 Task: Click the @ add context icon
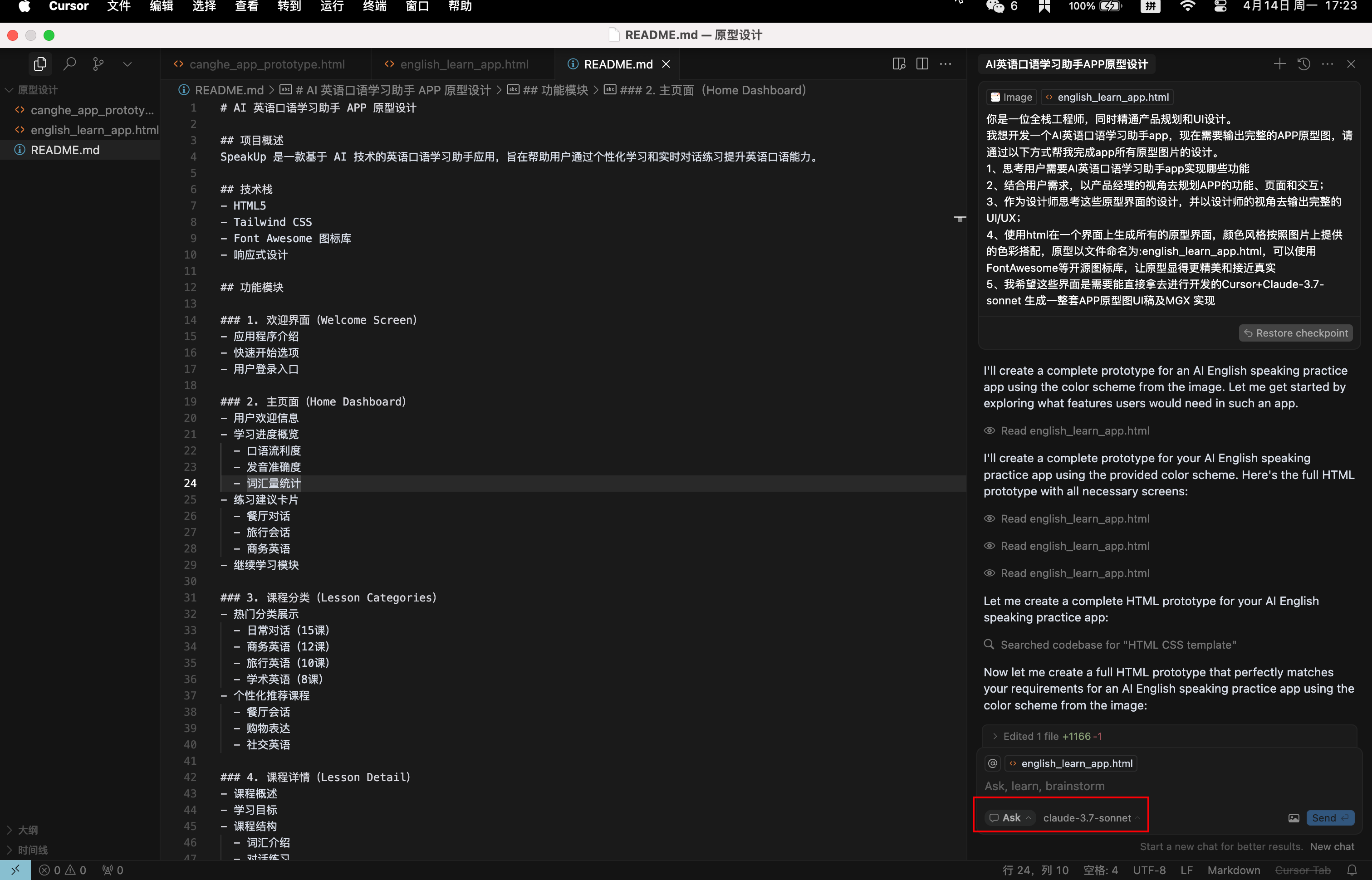[993, 763]
